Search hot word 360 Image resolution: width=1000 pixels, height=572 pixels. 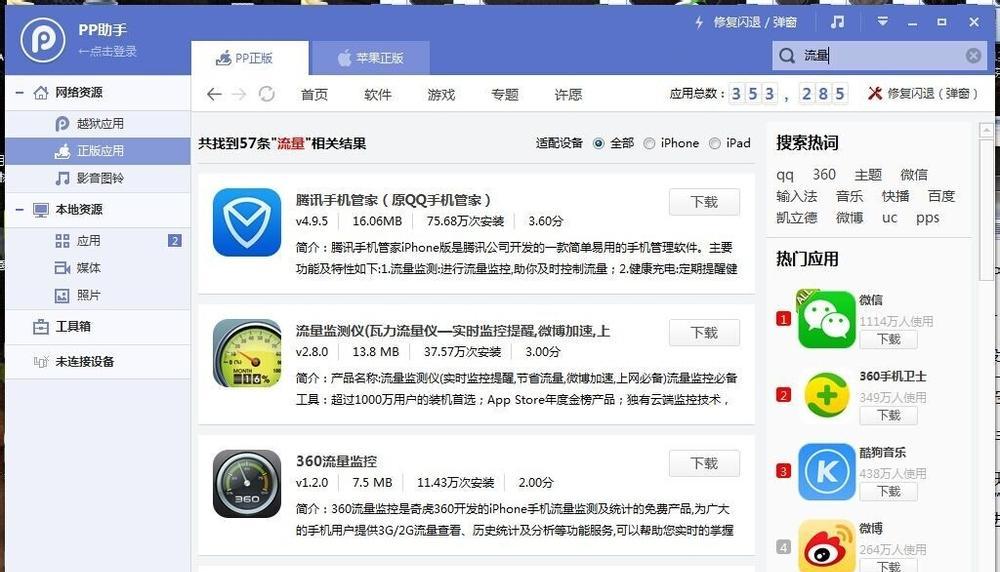pyautogui.click(x=824, y=174)
